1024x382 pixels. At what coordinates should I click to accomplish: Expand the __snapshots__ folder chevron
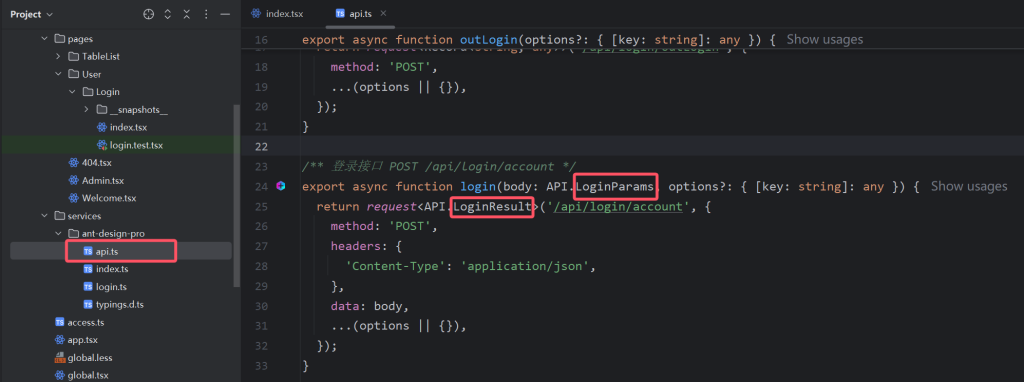coord(86,109)
